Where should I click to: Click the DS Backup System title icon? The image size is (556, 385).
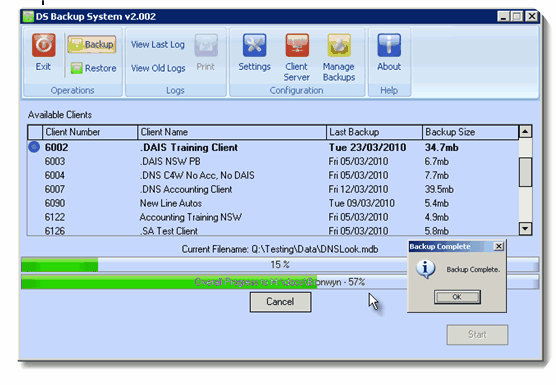click(28, 17)
